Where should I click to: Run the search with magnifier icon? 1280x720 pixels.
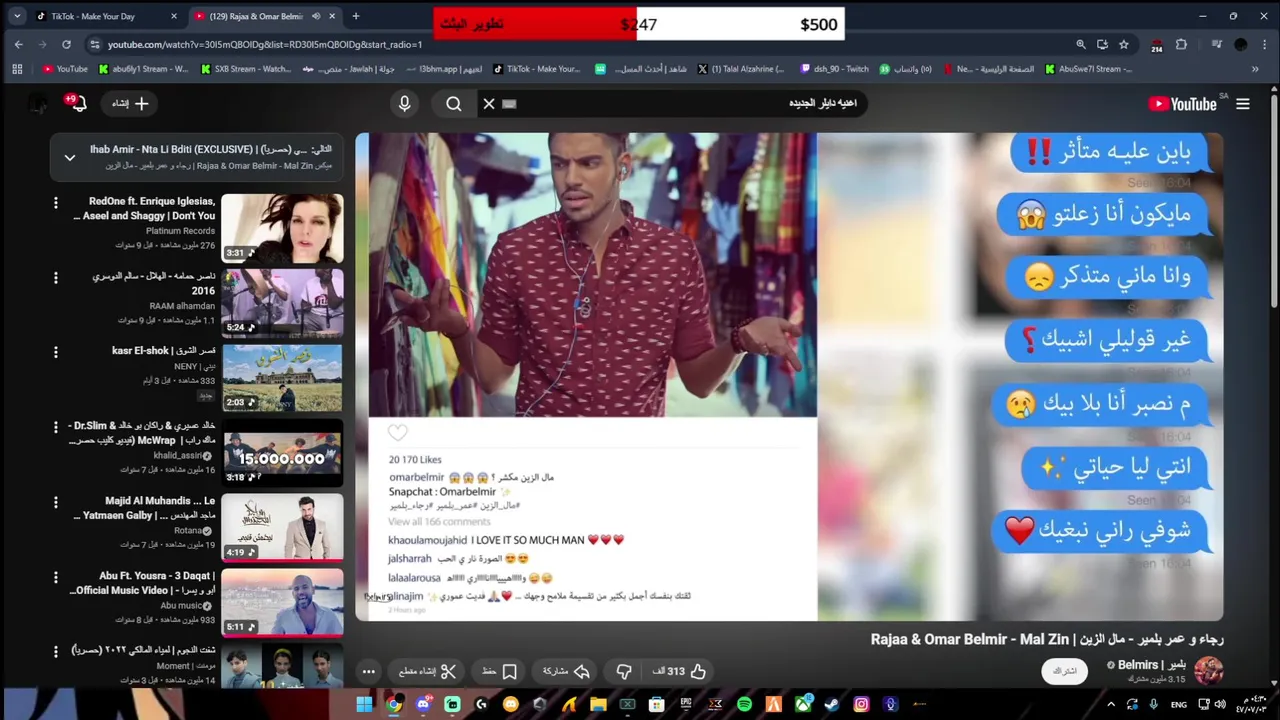[454, 104]
